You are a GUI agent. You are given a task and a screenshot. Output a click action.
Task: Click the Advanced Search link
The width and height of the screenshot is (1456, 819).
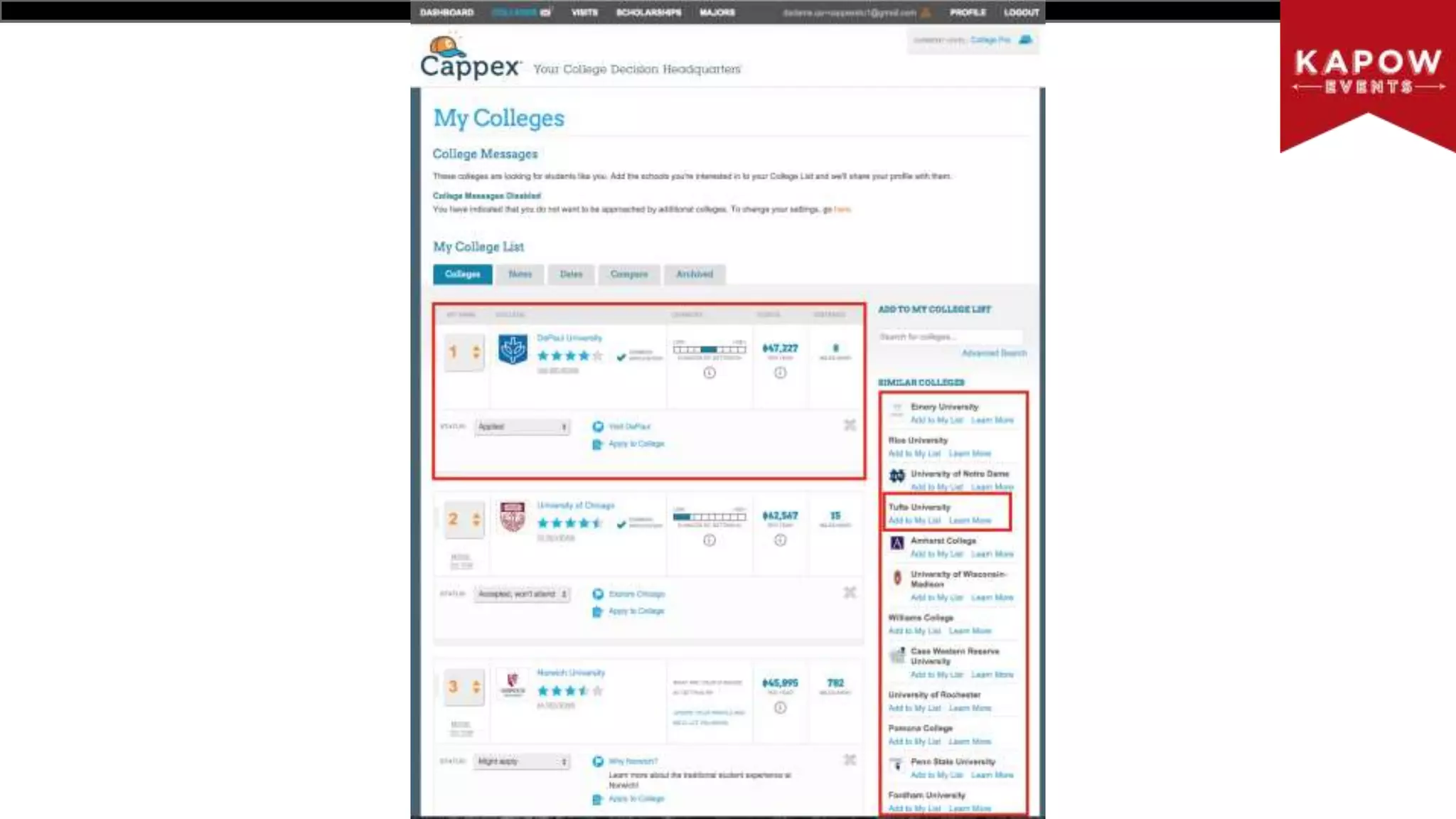click(x=993, y=353)
